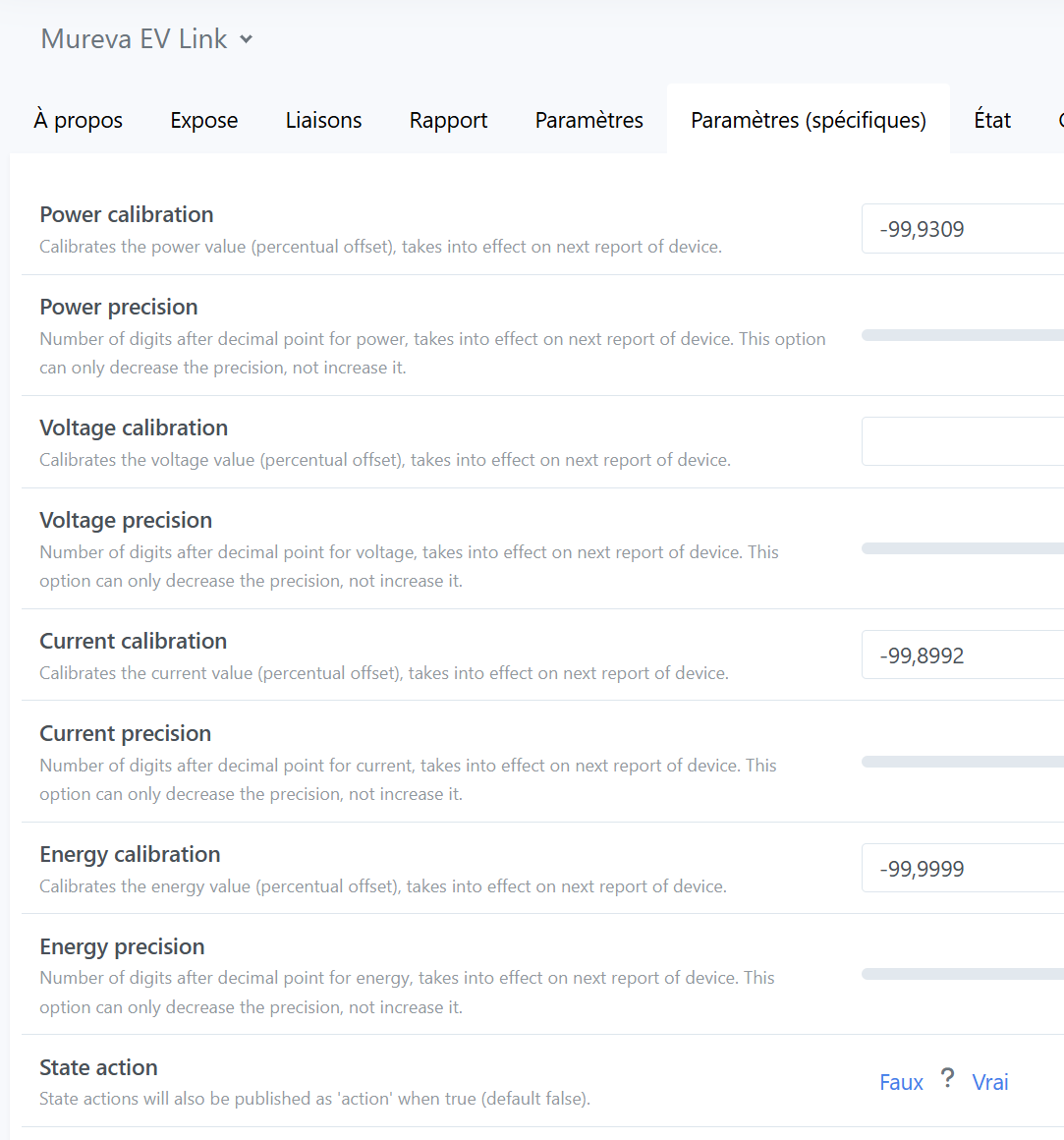
Task: Switch to the À propos tab
Action: tap(79, 120)
